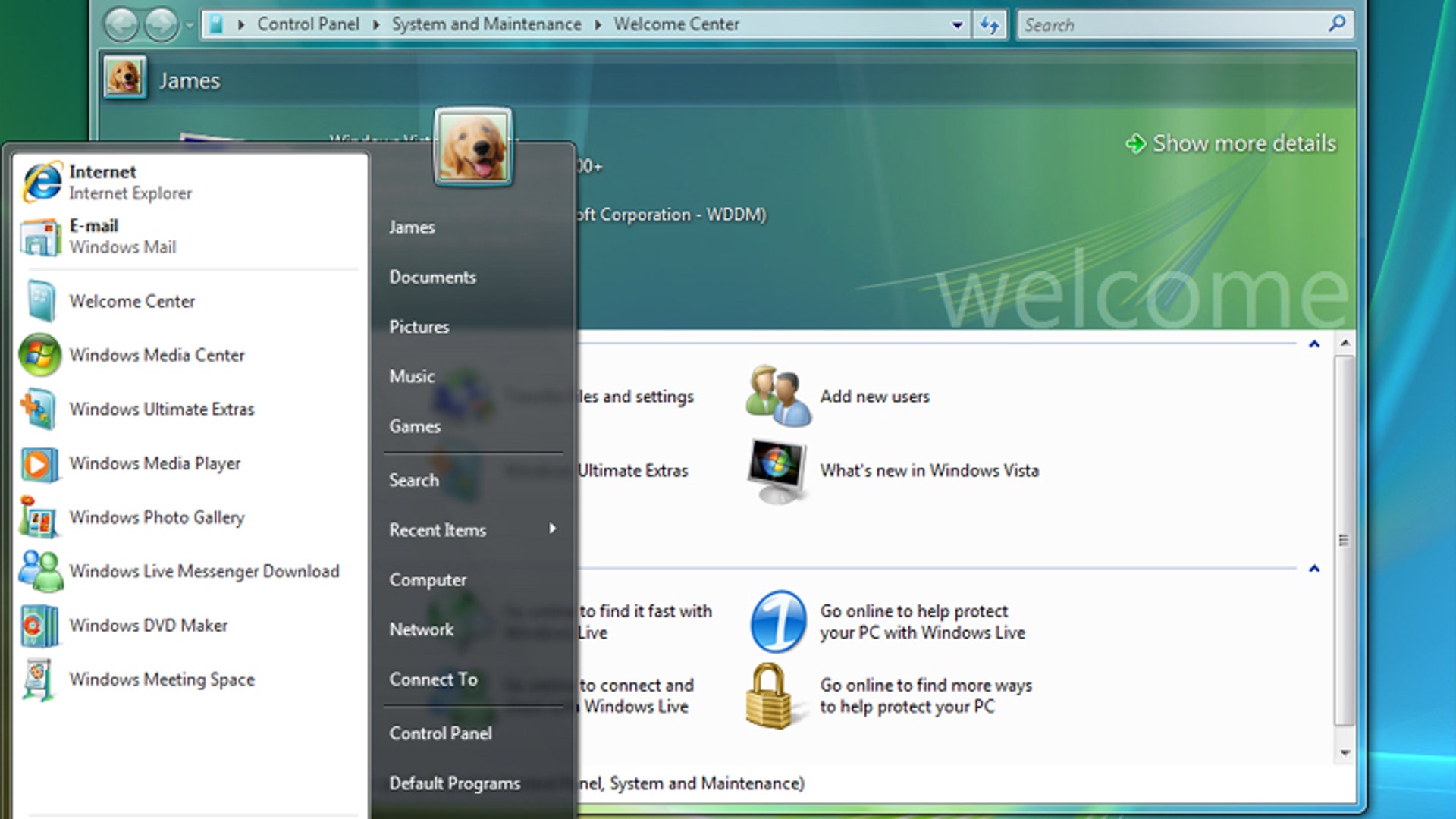Launch Windows Media Player icon
Viewport: 1456px width, 819px height.
[39, 463]
